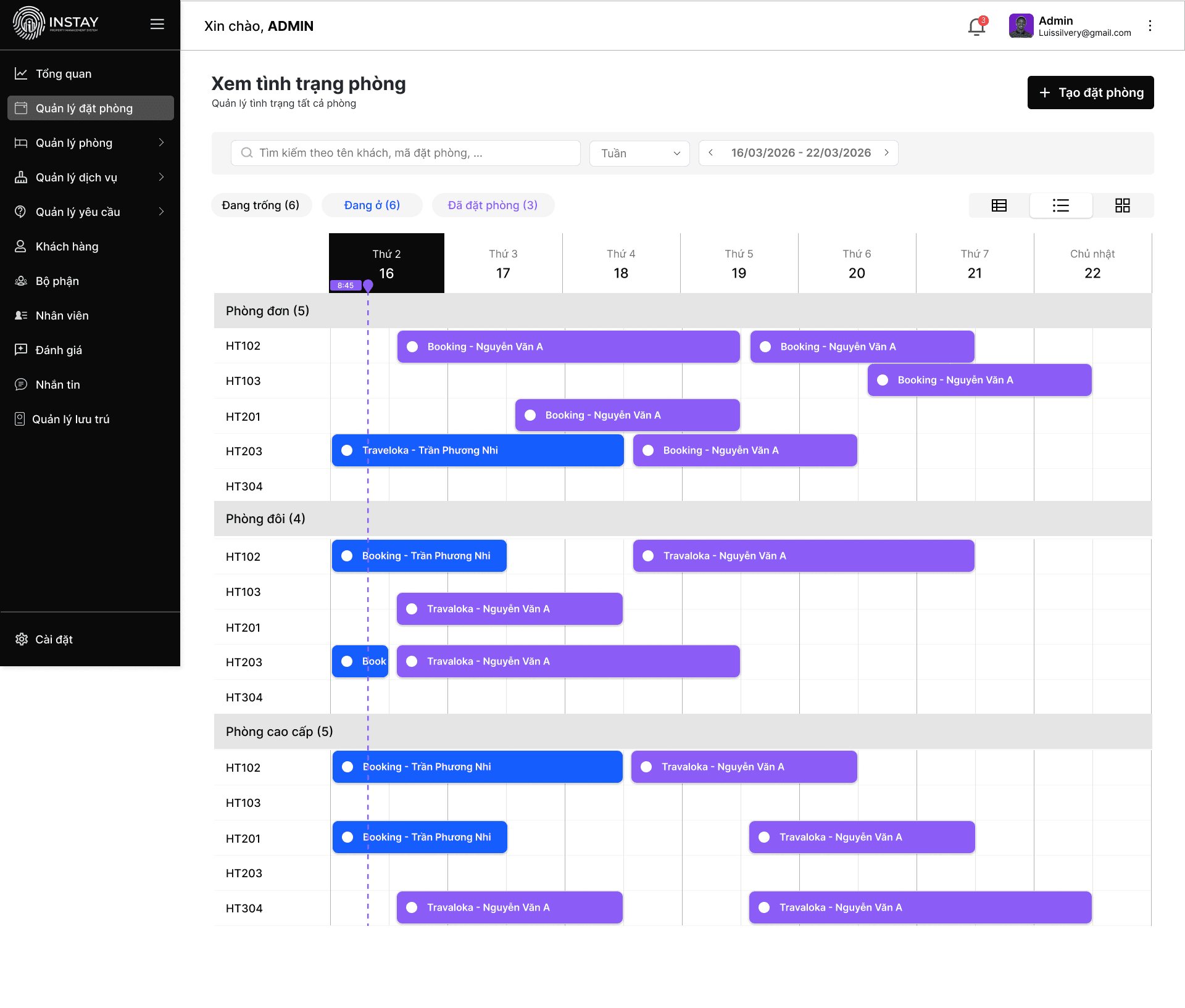Select Thứ 2 16 day header

click(x=386, y=263)
